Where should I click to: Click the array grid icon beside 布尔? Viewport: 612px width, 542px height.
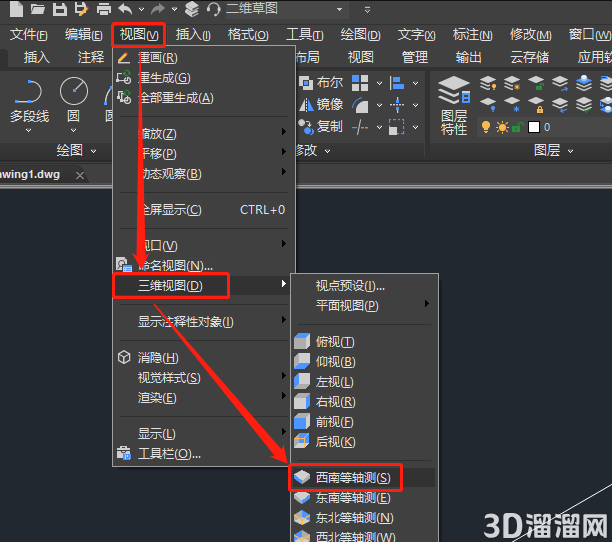tap(360, 83)
